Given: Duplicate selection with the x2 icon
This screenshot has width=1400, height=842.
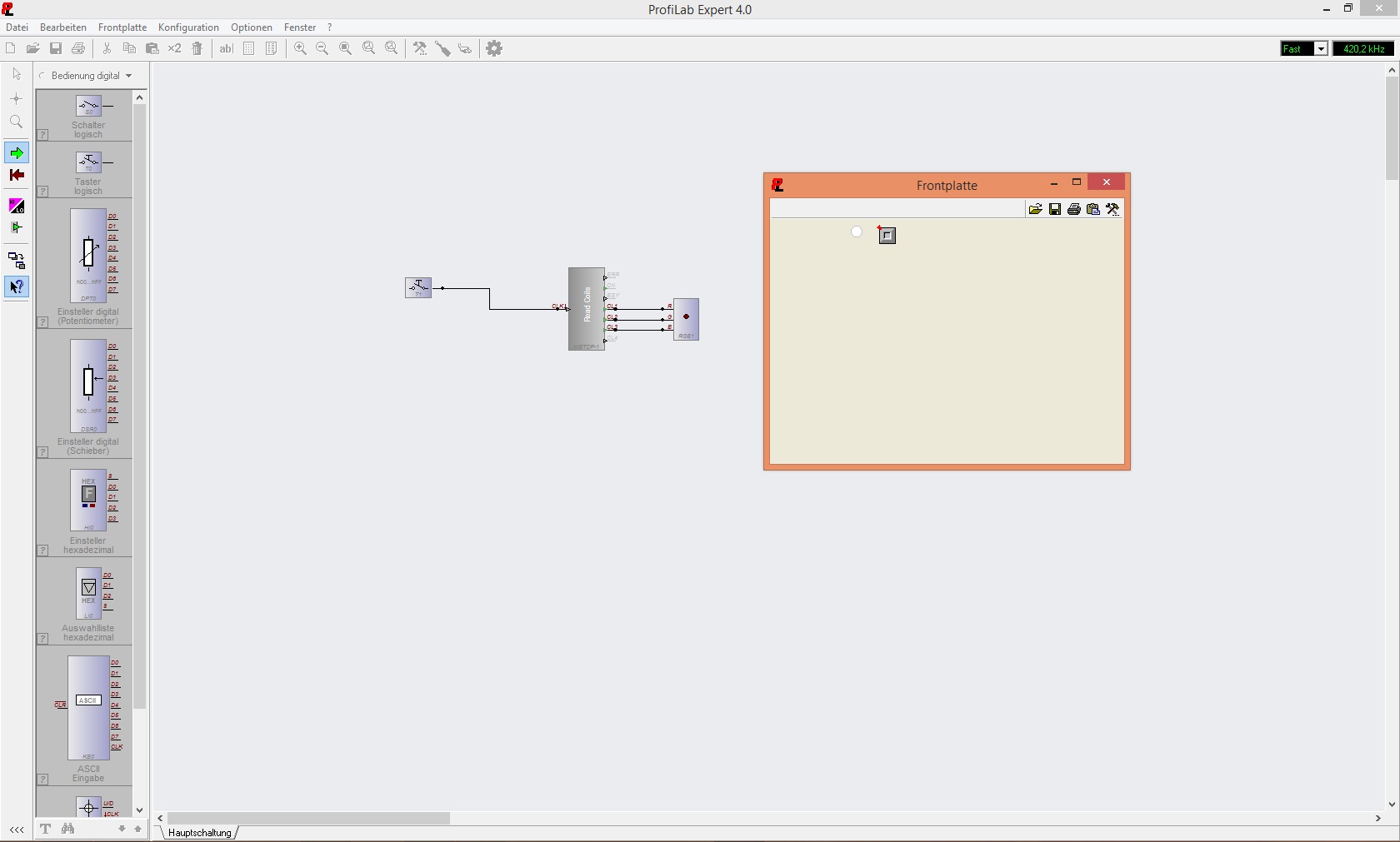Looking at the screenshot, I should 175,48.
